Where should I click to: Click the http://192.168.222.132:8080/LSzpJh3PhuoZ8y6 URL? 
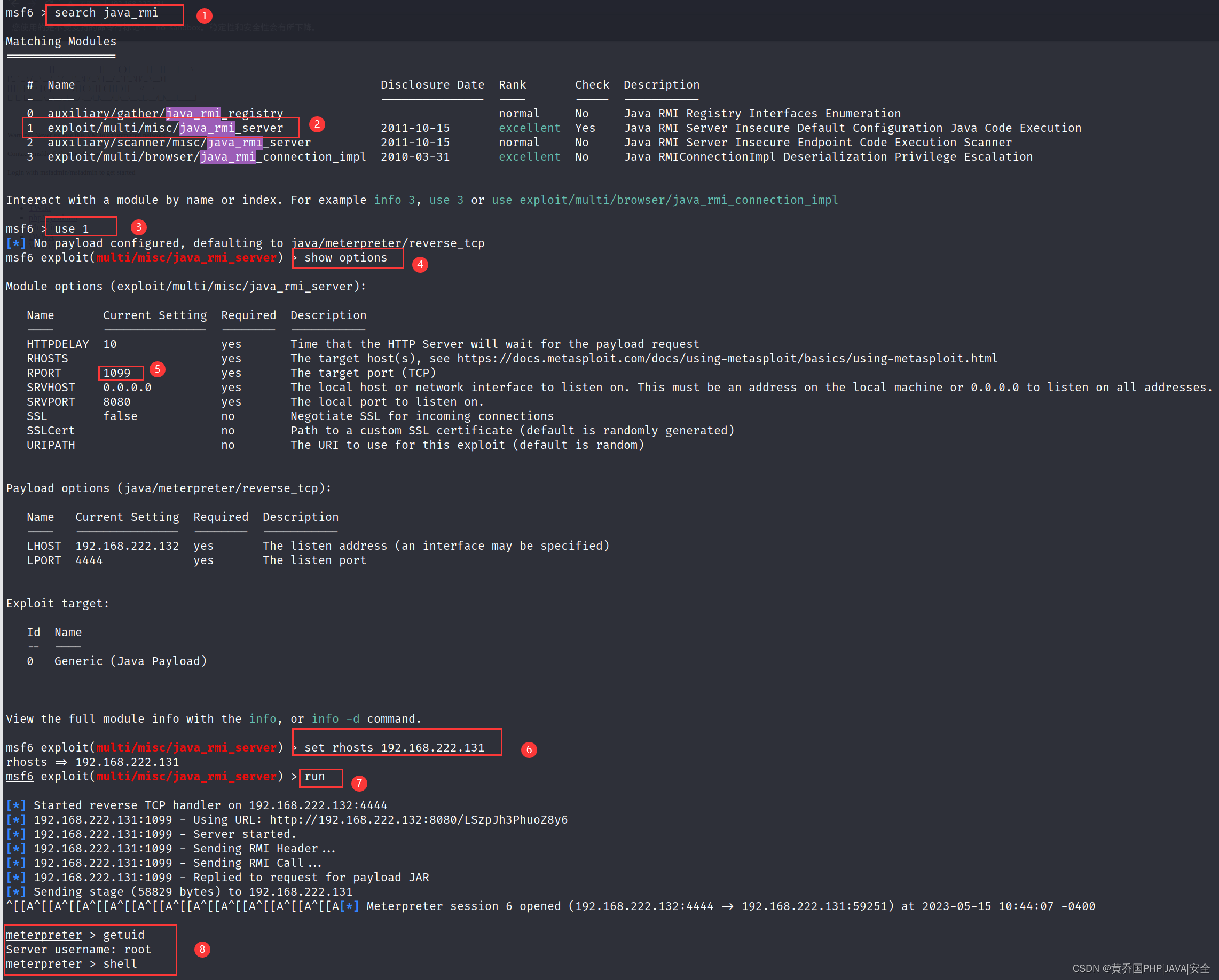419,820
